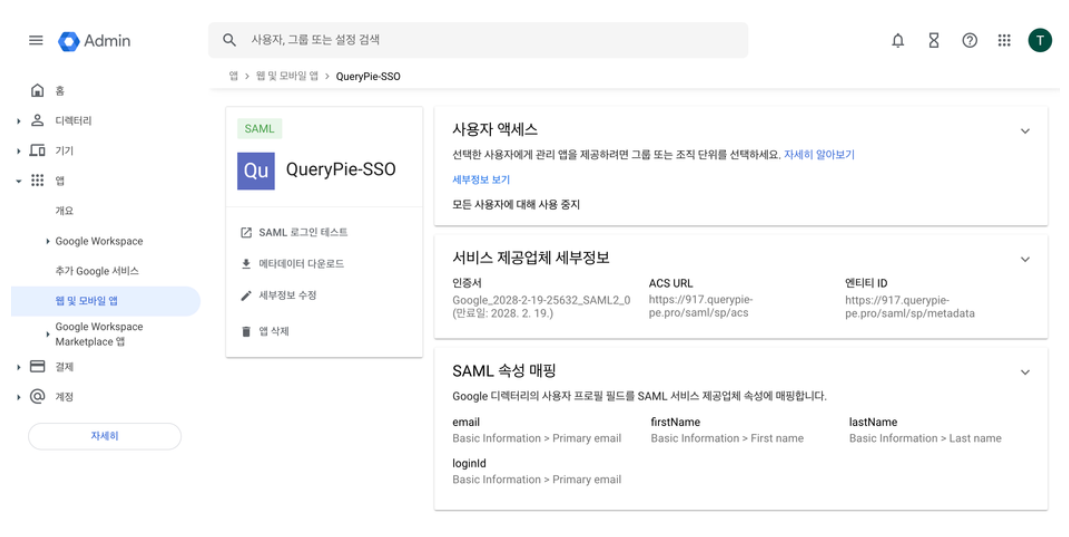Click the trash delete app icon

click(246, 331)
